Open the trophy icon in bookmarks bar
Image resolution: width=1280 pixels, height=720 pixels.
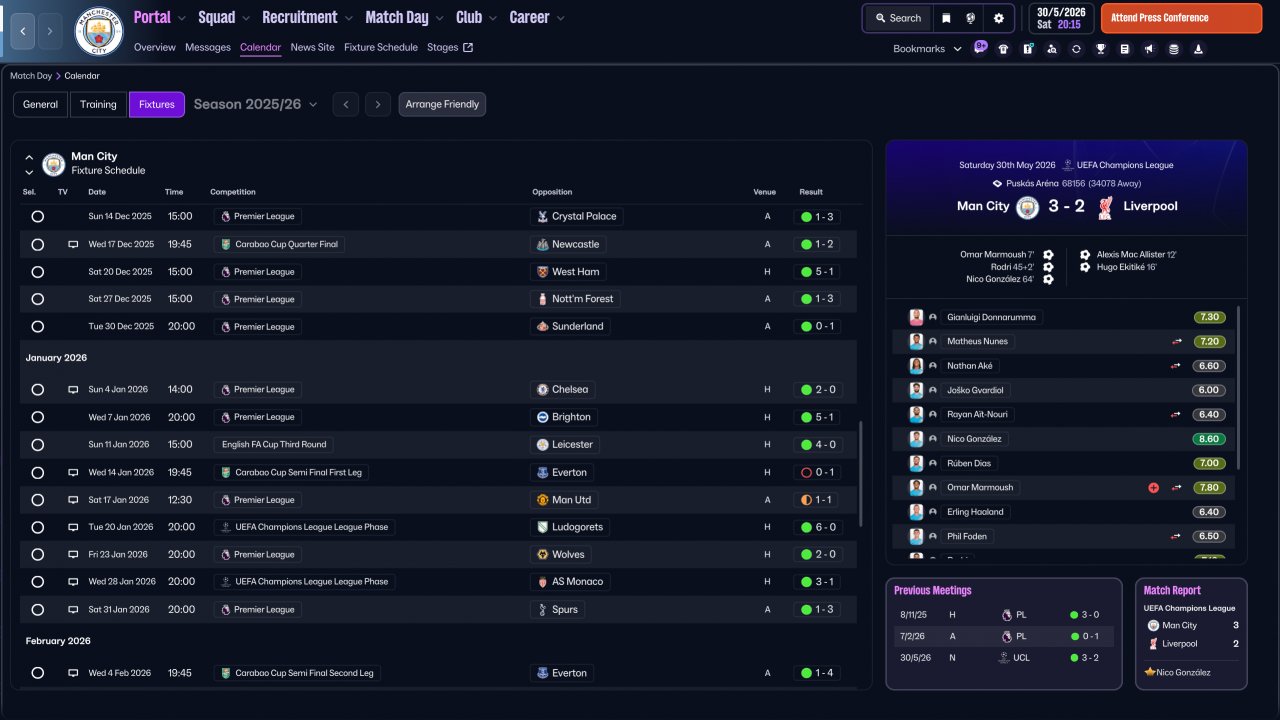coord(1101,49)
